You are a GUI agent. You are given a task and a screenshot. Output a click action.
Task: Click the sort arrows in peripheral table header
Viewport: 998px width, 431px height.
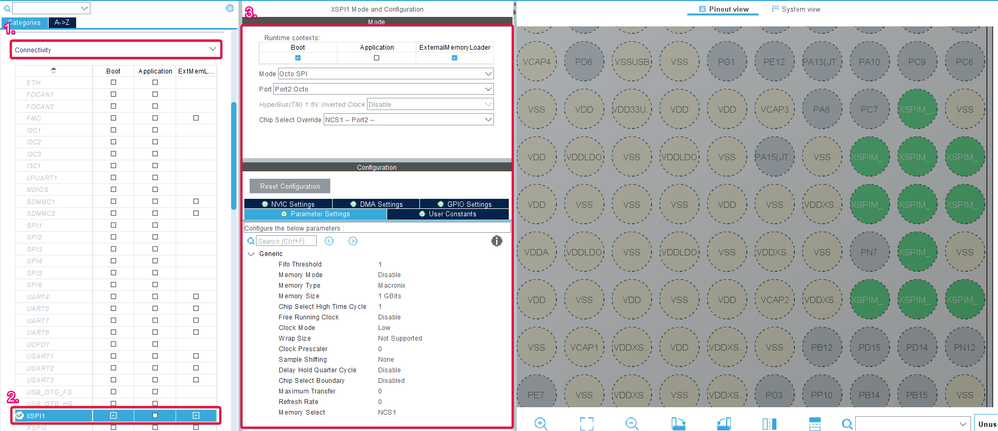(53, 71)
